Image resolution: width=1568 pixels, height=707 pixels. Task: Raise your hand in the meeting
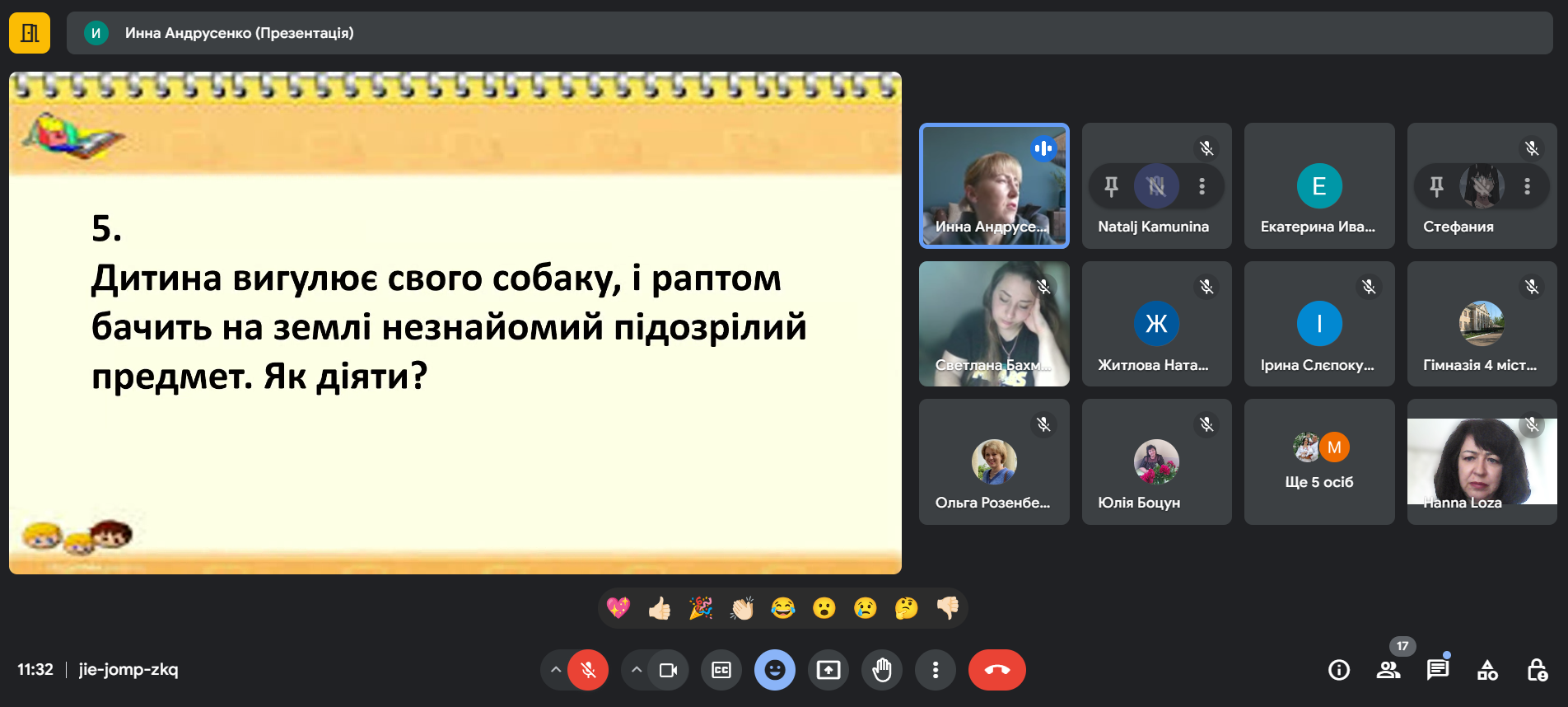click(x=881, y=670)
